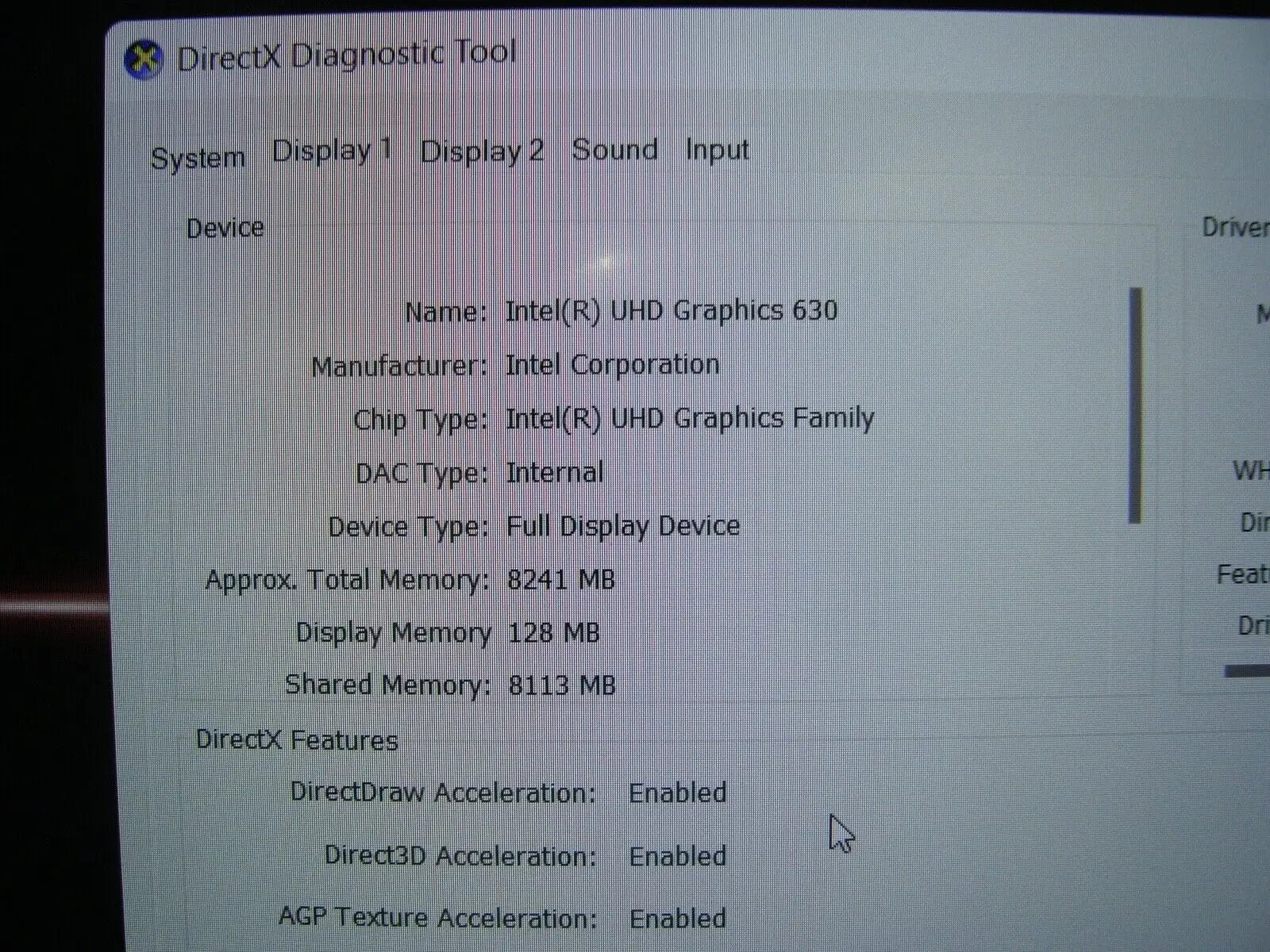
Task: Select the manufacturer value Intel Corporation
Action: pos(612,365)
